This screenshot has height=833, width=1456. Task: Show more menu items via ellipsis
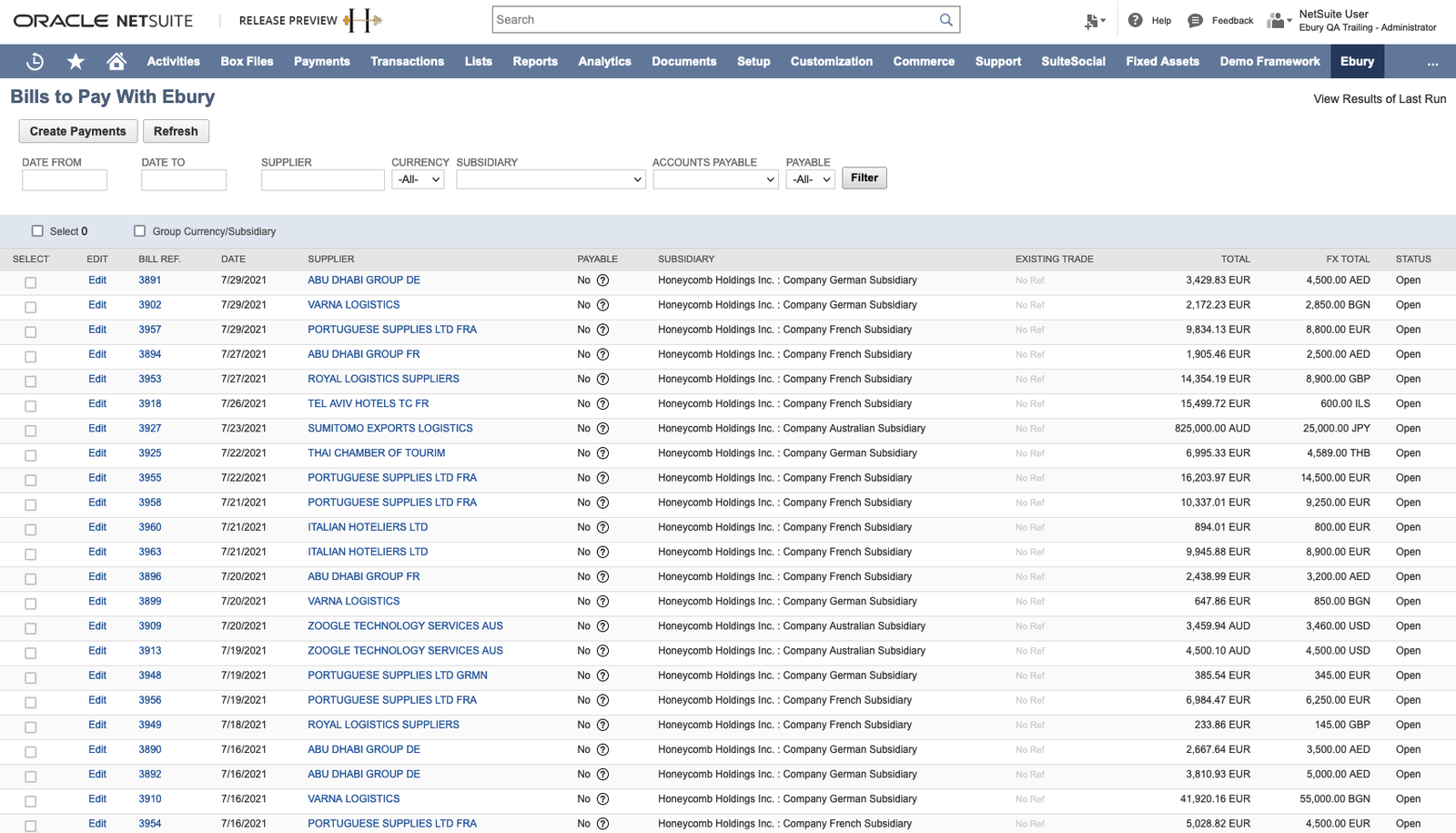1432,62
